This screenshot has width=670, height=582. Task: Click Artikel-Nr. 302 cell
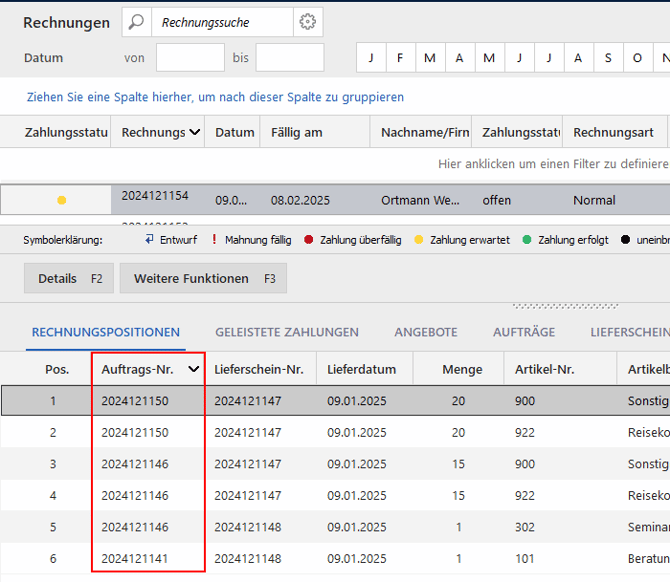(525, 527)
